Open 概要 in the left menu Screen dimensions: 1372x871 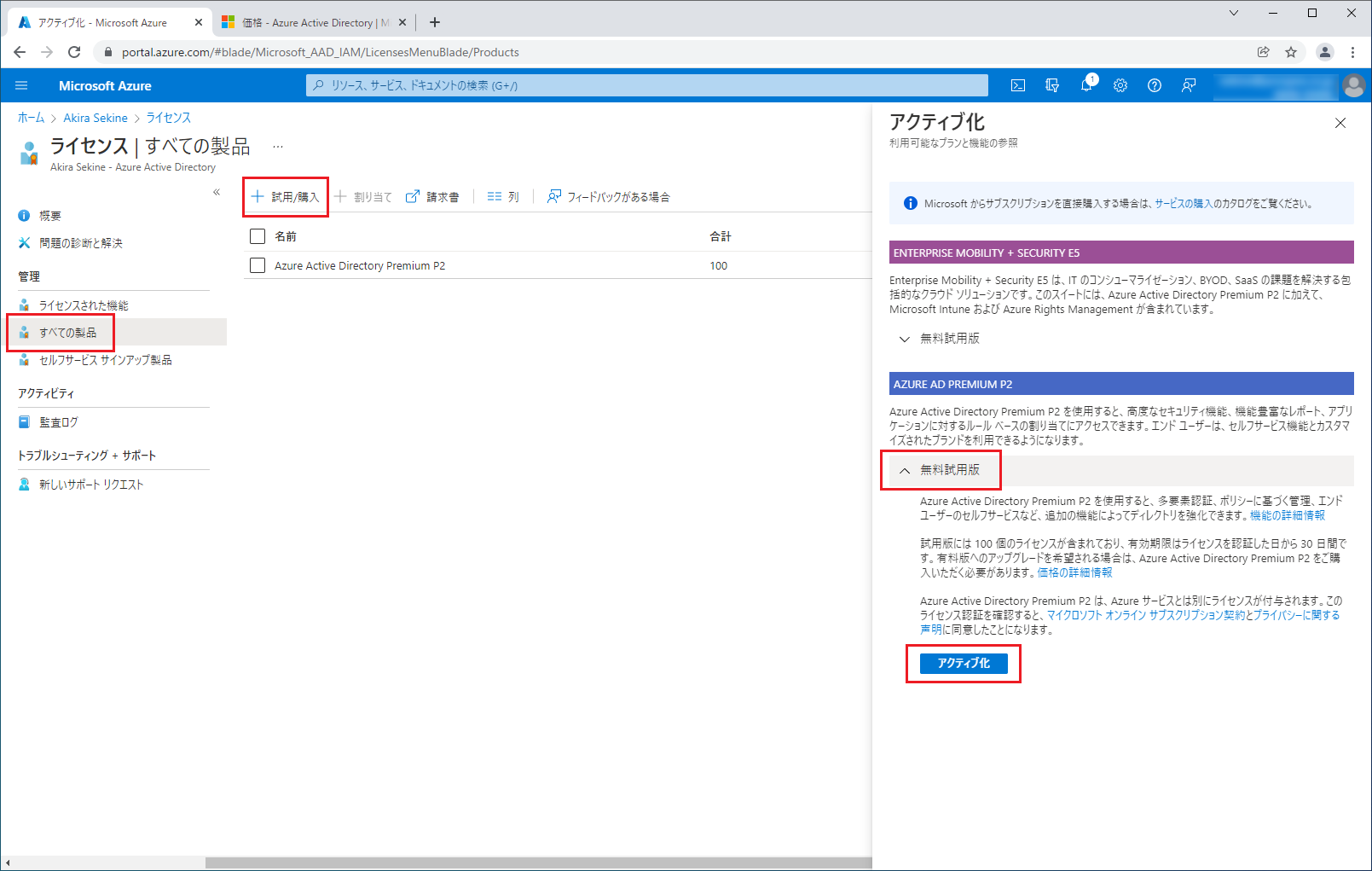coord(50,216)
